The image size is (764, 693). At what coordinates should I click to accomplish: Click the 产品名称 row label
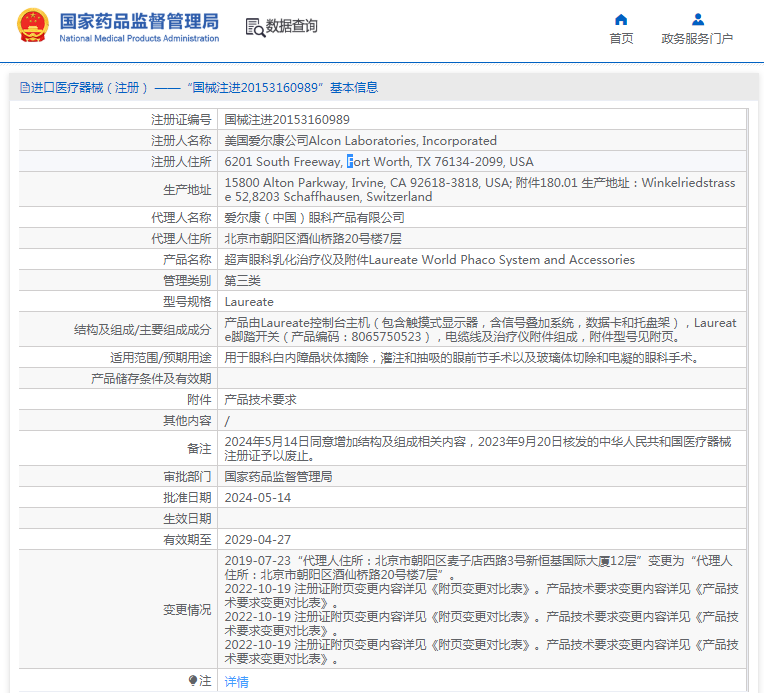187,260
